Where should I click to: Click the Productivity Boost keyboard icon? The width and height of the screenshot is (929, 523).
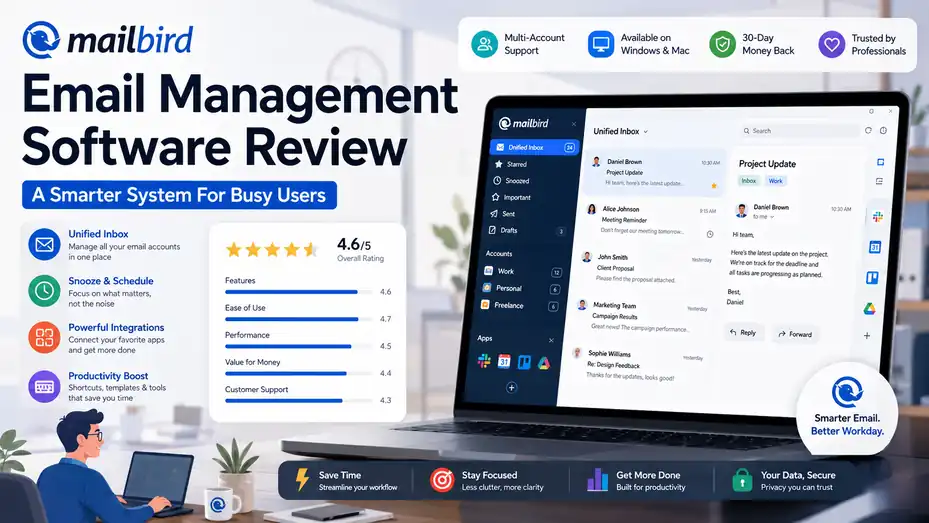pos(44,386)
